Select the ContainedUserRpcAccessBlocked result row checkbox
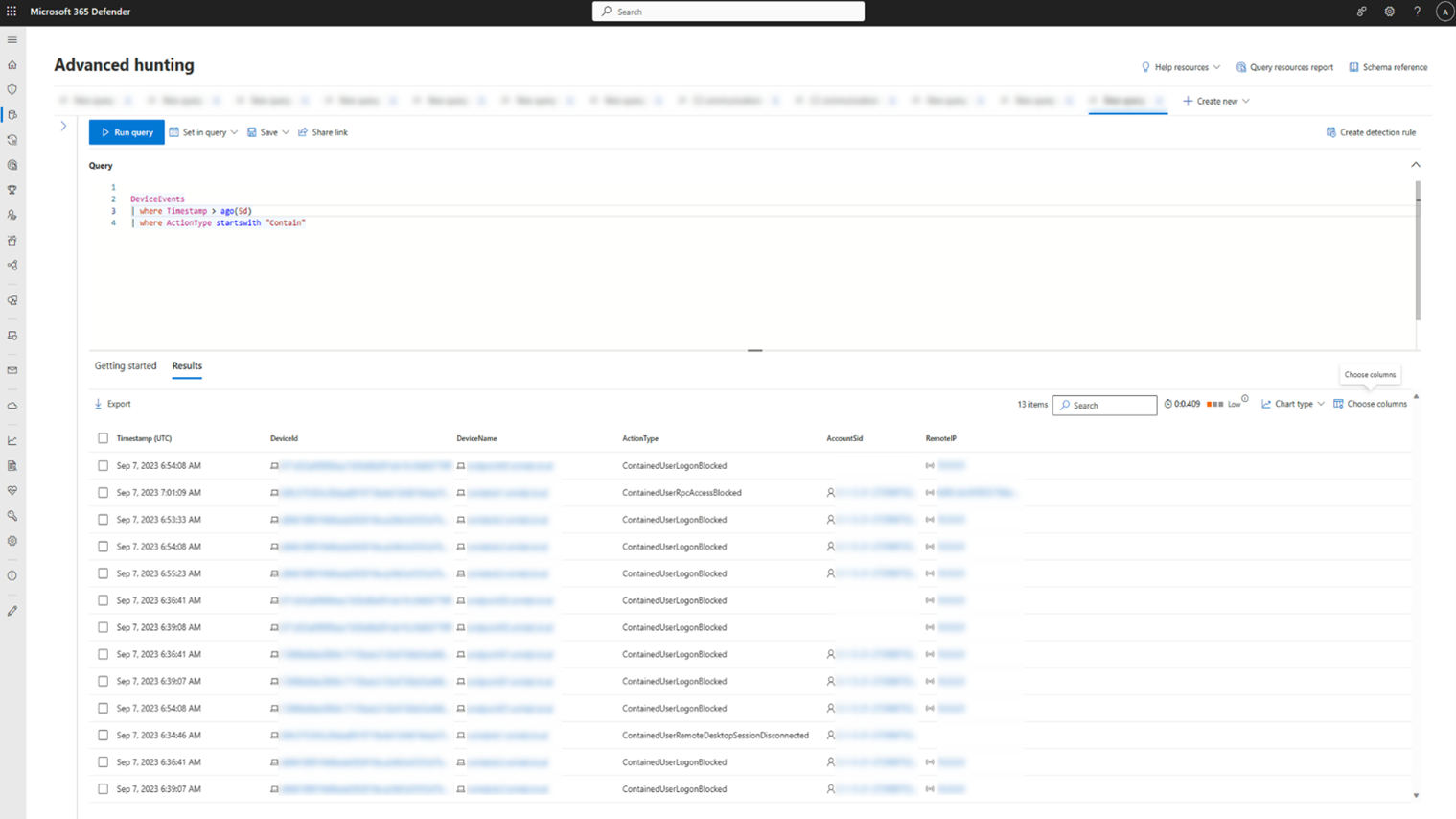The image size is (1456, 819). [102, 492]
